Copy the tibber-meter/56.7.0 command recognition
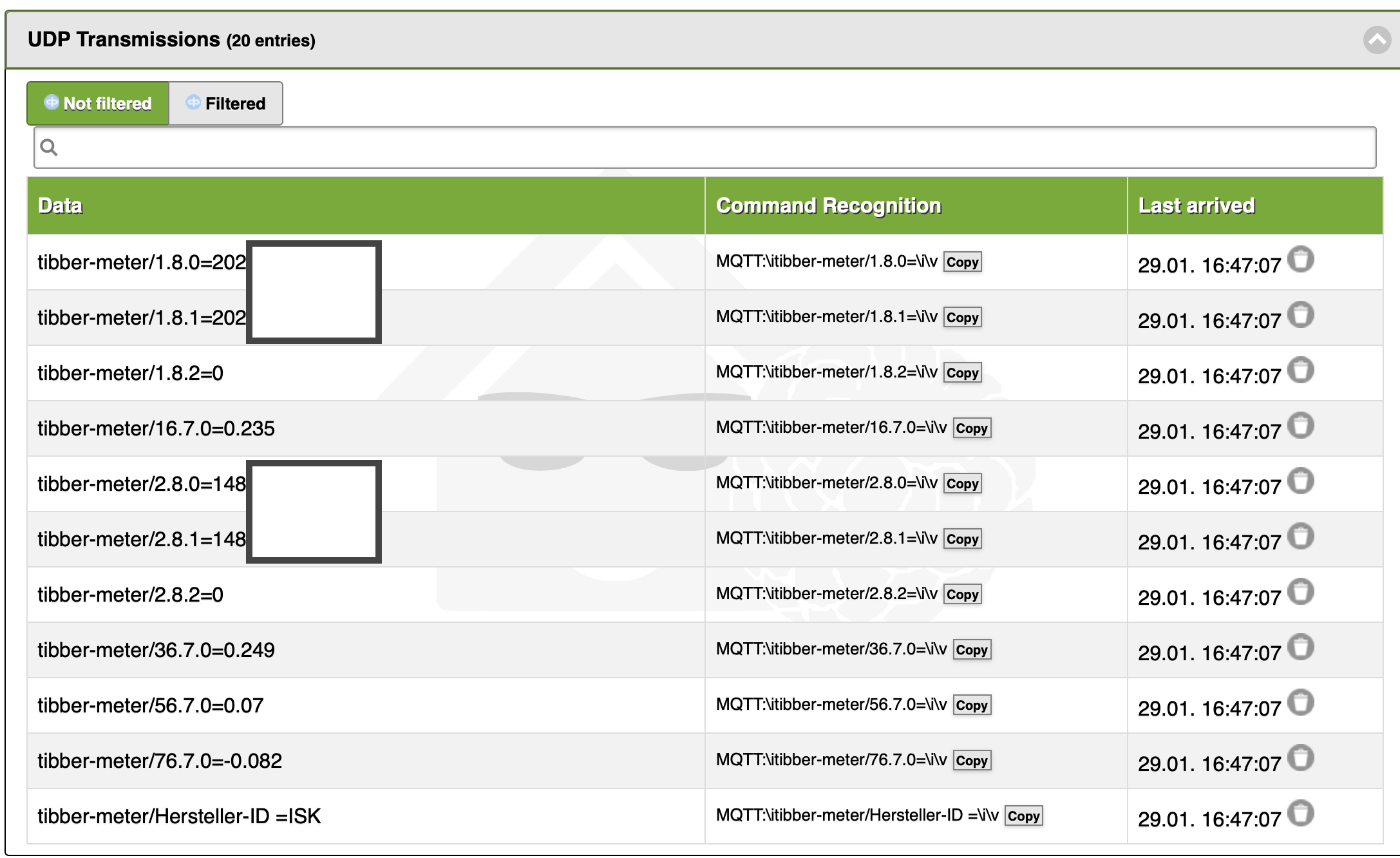Viewport: 1400px width, 858px height. [971, 705]
